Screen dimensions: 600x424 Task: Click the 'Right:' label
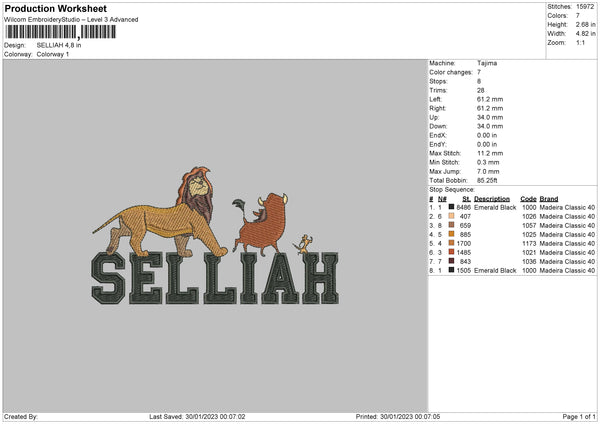coord(437,108)
